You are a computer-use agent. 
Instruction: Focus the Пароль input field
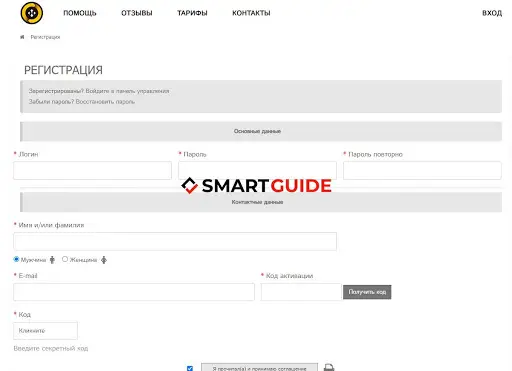(x=257, y=171)
